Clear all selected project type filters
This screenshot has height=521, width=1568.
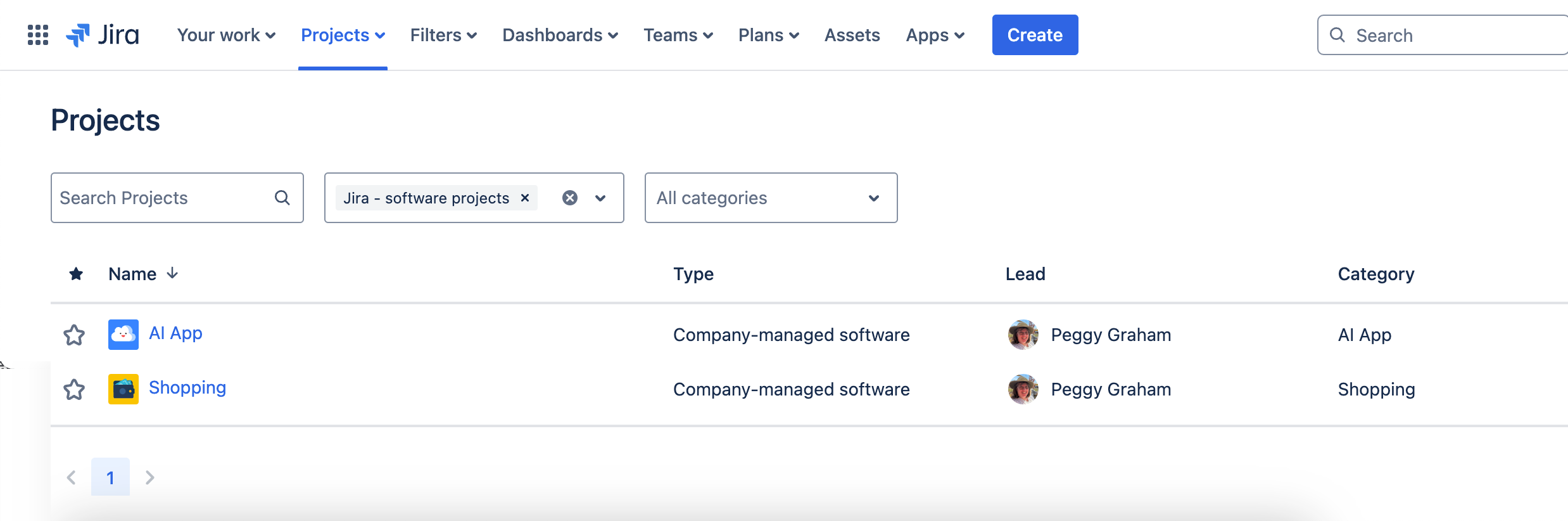click(x=570, y=198)
